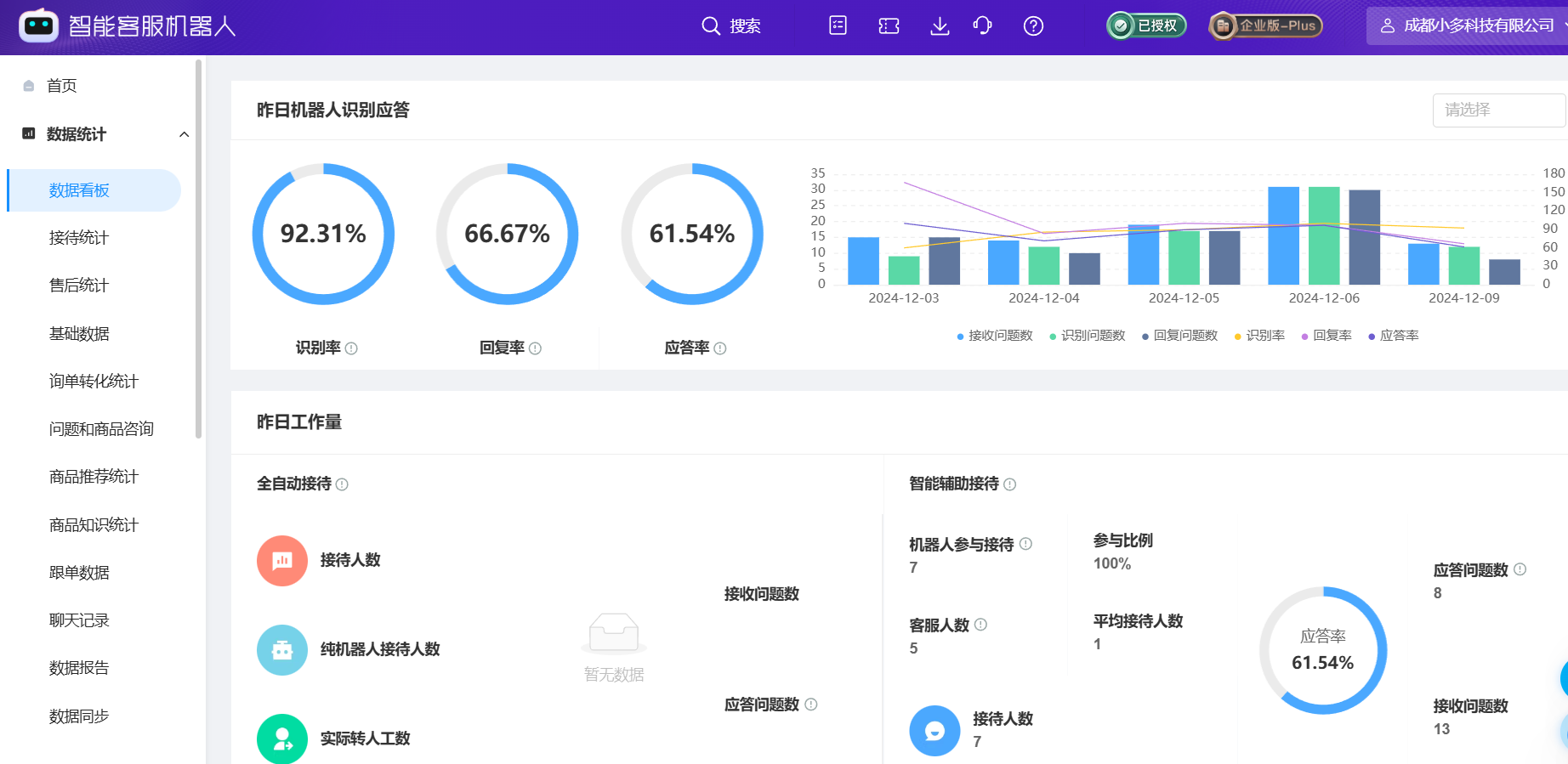Open 聊天记录 in the sidebar
The height and width of the screenshot is (764, 1568).
[x=79, y=620]
